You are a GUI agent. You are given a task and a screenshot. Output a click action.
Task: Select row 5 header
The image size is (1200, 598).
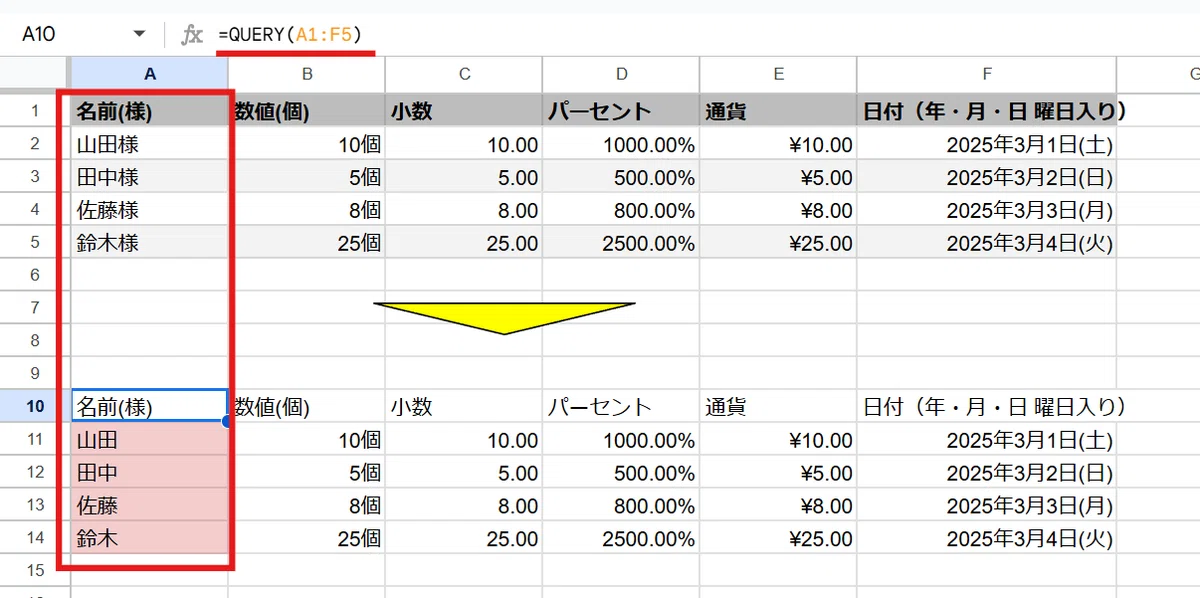click(x=35, y=242)
